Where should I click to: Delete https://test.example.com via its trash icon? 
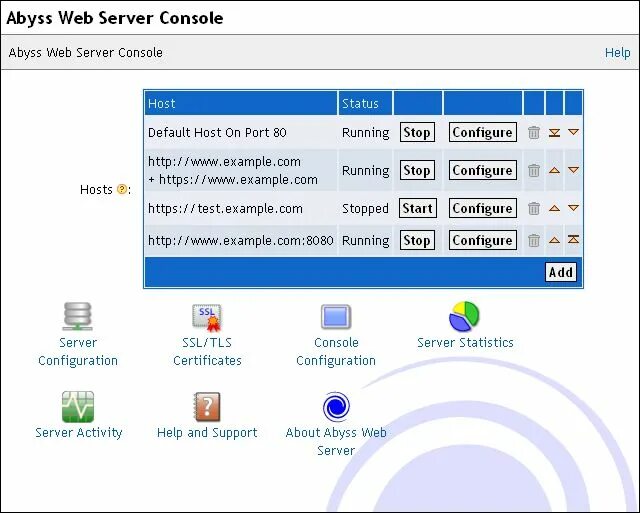point(534,208)
